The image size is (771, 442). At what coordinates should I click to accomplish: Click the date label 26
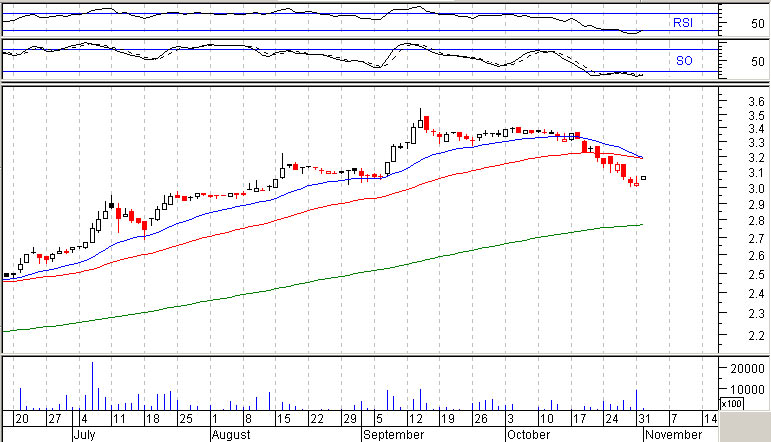(480, 419)
